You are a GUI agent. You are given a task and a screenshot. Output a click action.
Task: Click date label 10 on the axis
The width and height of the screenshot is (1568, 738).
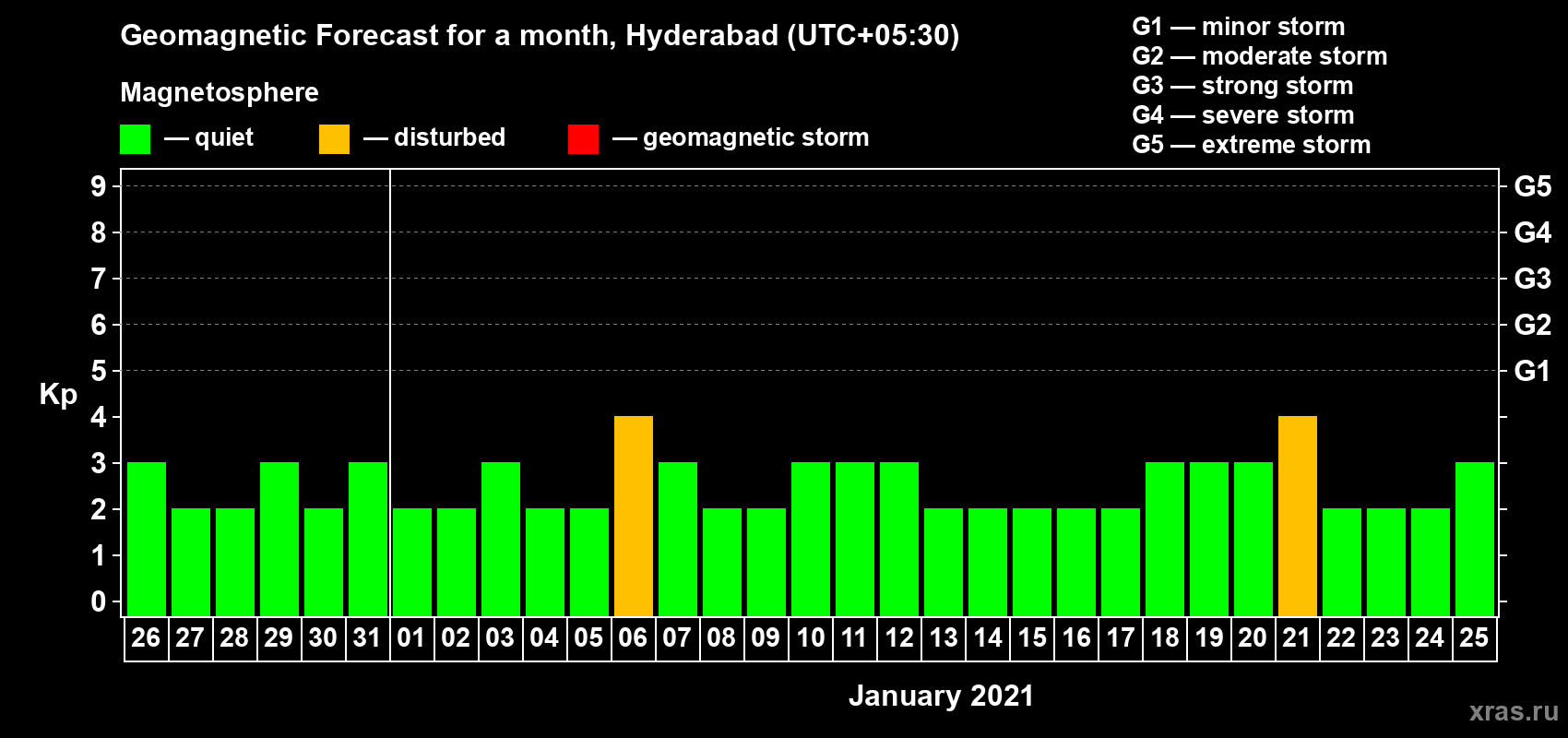810,638
